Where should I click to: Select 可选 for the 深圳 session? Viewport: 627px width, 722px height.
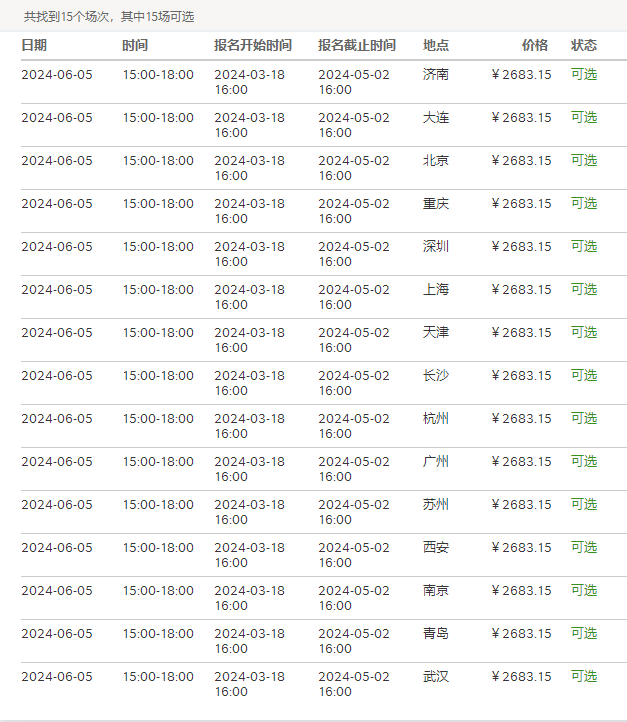tap(583, 246)
